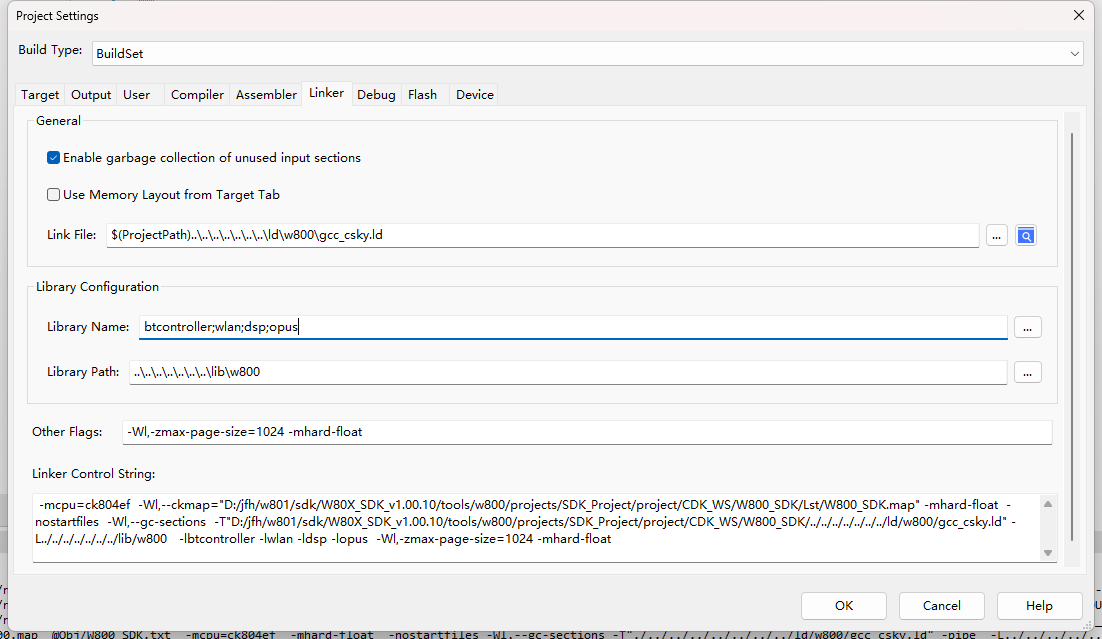Click the Library Path ellipsis button
Image resolution: width=1102 pixels, height=639 pixels.
[1027, 372]
